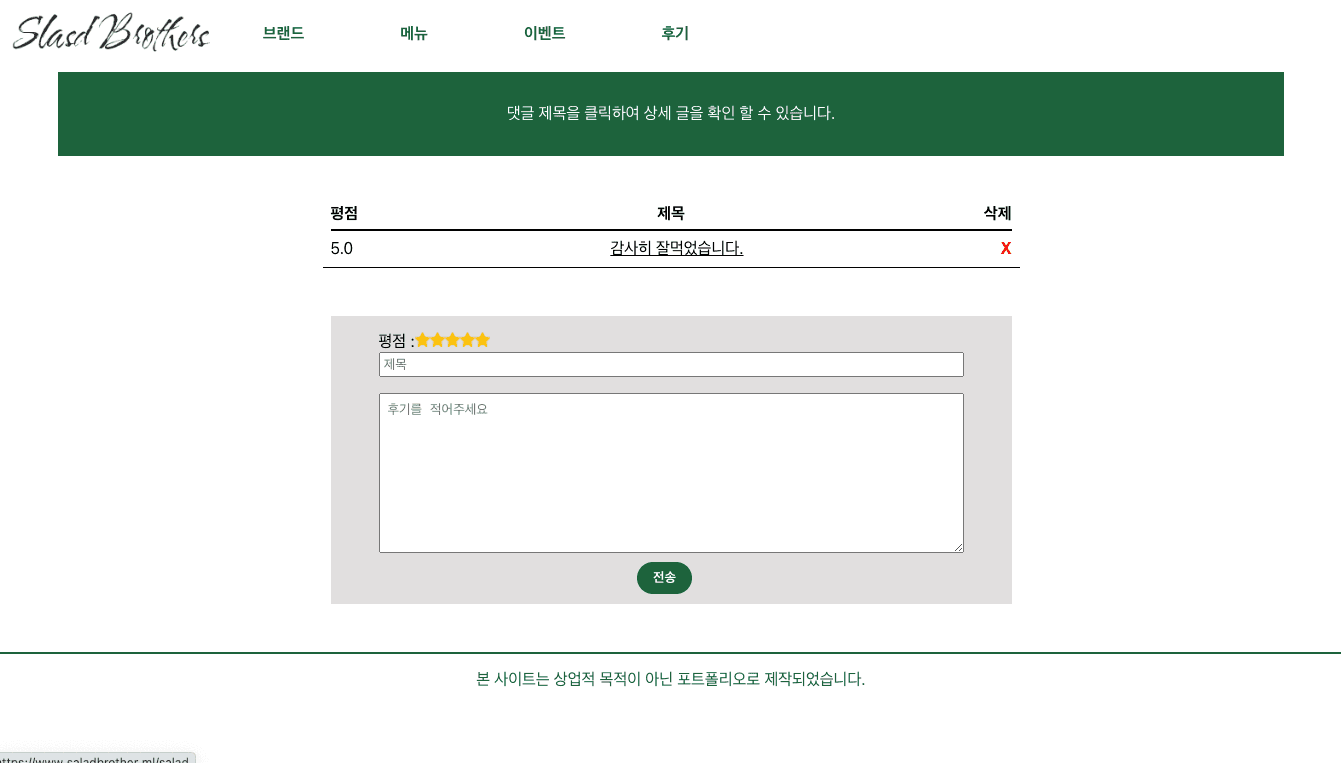Open the review 감사히 잘먹었습니다
This screenshot has height=763, width=1341.
pyautogui.click(x=676, y=248)
